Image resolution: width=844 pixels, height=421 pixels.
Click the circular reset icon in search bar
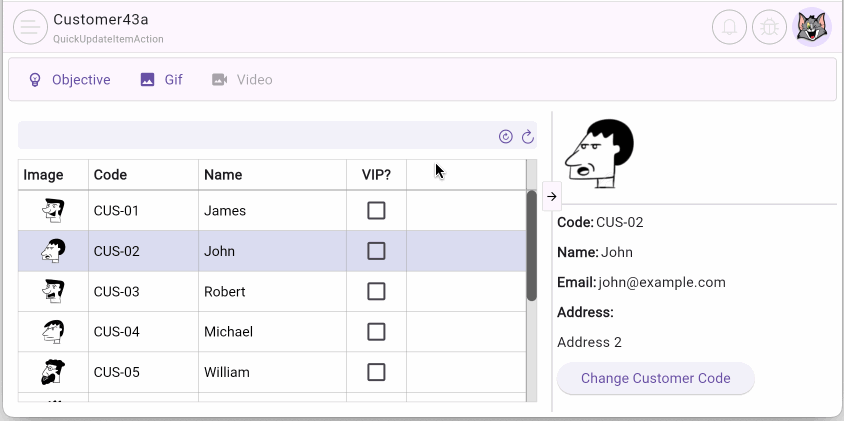[x=506, y=136]
